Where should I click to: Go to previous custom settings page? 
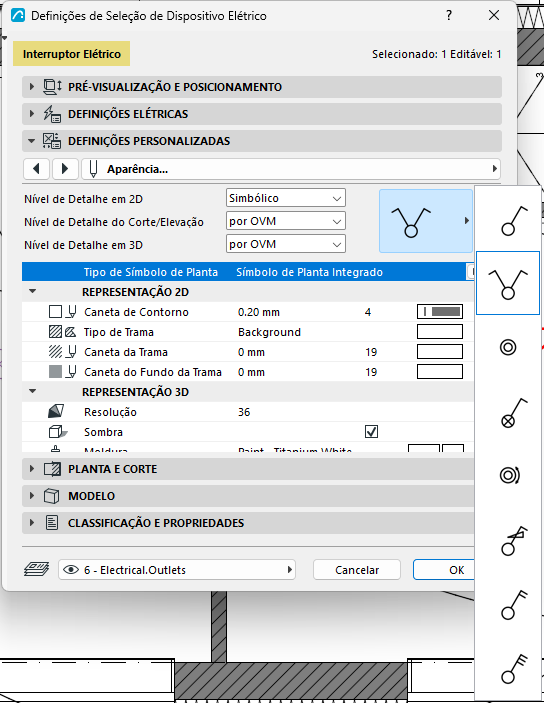tap(37, 169)
